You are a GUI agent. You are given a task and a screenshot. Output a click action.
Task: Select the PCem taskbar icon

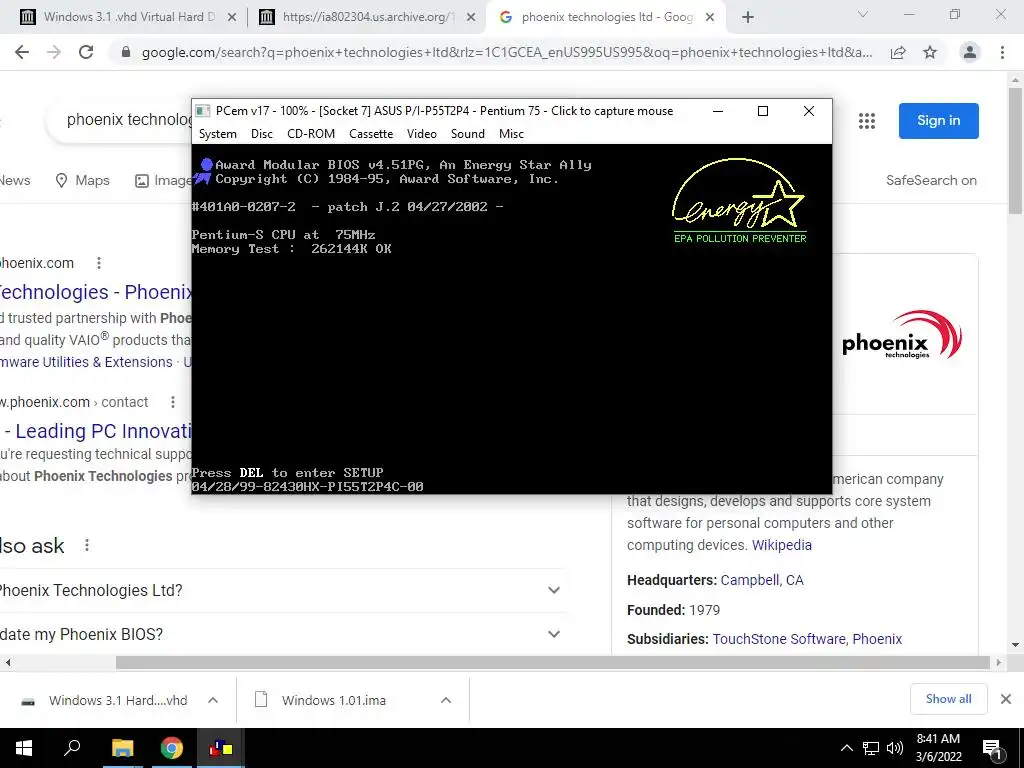pos(221,748)
